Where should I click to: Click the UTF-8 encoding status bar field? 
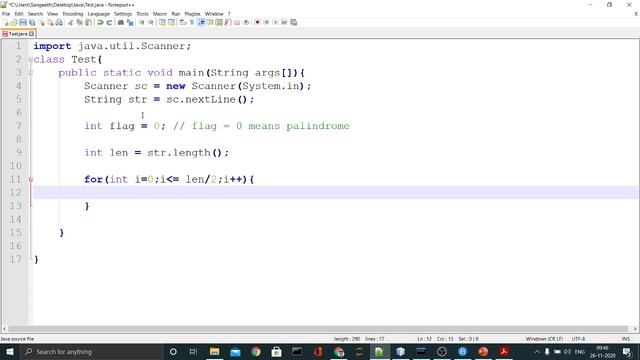point(578,339)
